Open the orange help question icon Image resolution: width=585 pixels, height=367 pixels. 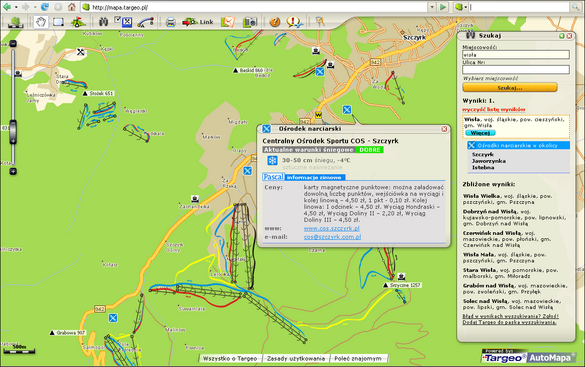click(275, 22)
